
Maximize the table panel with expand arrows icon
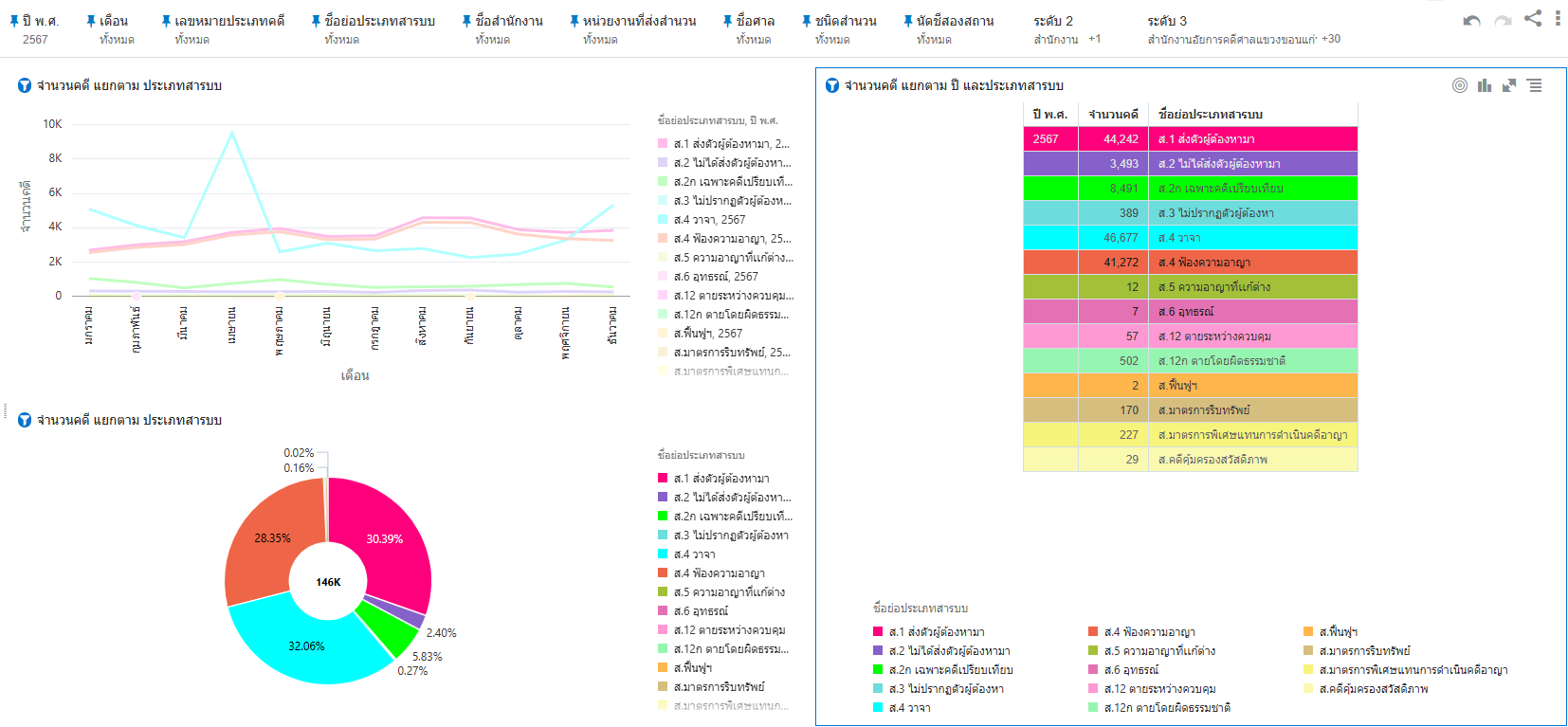(1509, 85)
